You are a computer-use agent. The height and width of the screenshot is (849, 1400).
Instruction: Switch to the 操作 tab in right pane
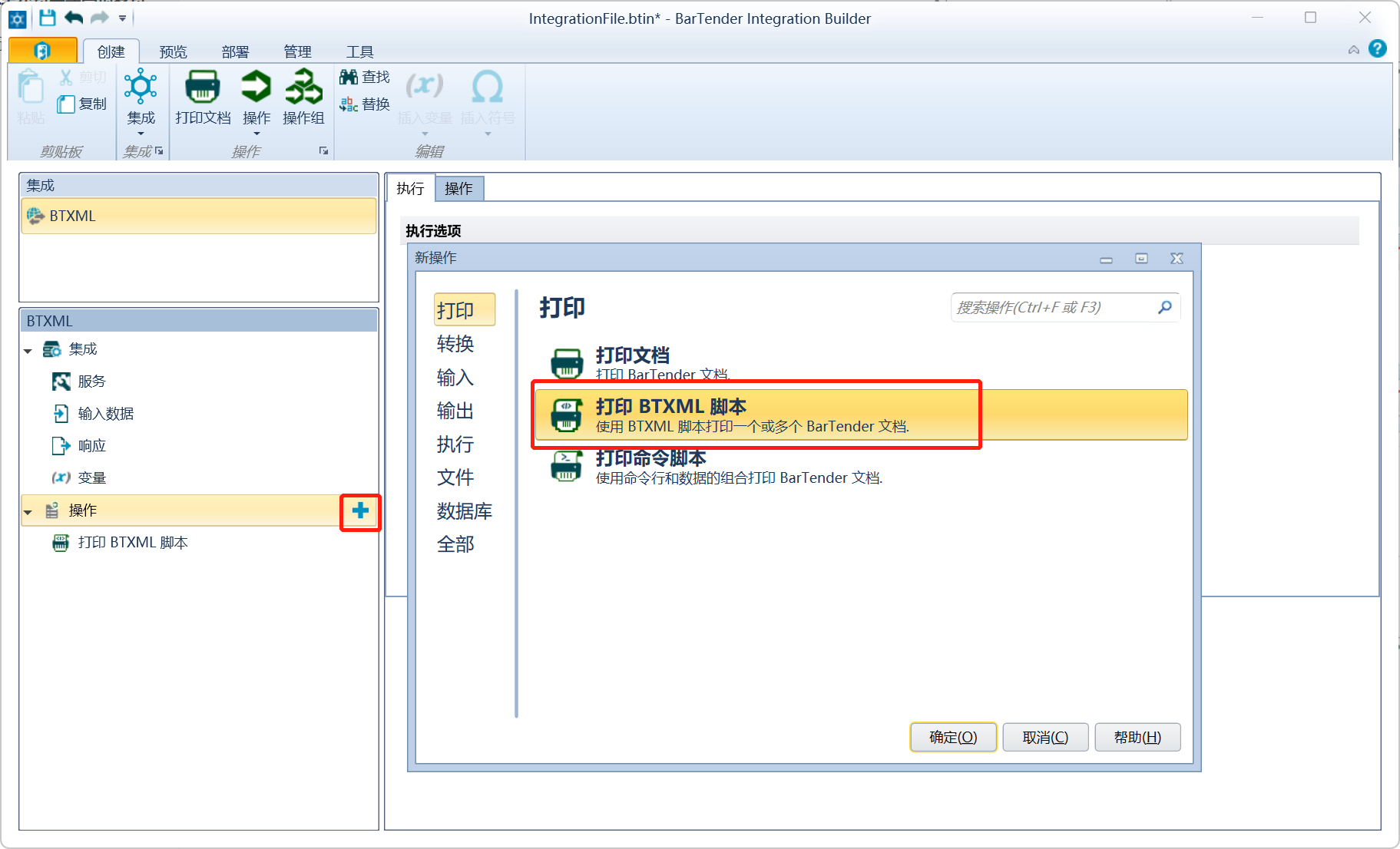pyautogui.click(x=459, y=189)
